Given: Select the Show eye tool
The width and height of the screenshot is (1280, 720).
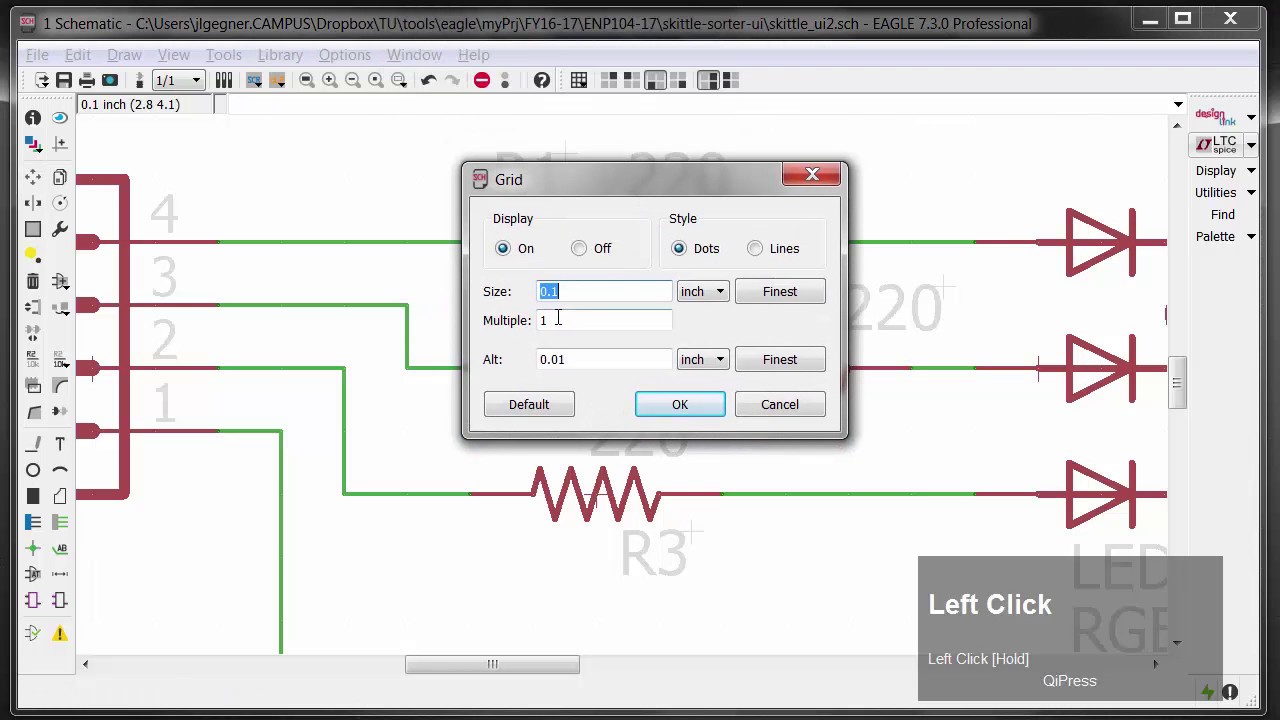Looking at the screenshot, I should pos(60,118).
